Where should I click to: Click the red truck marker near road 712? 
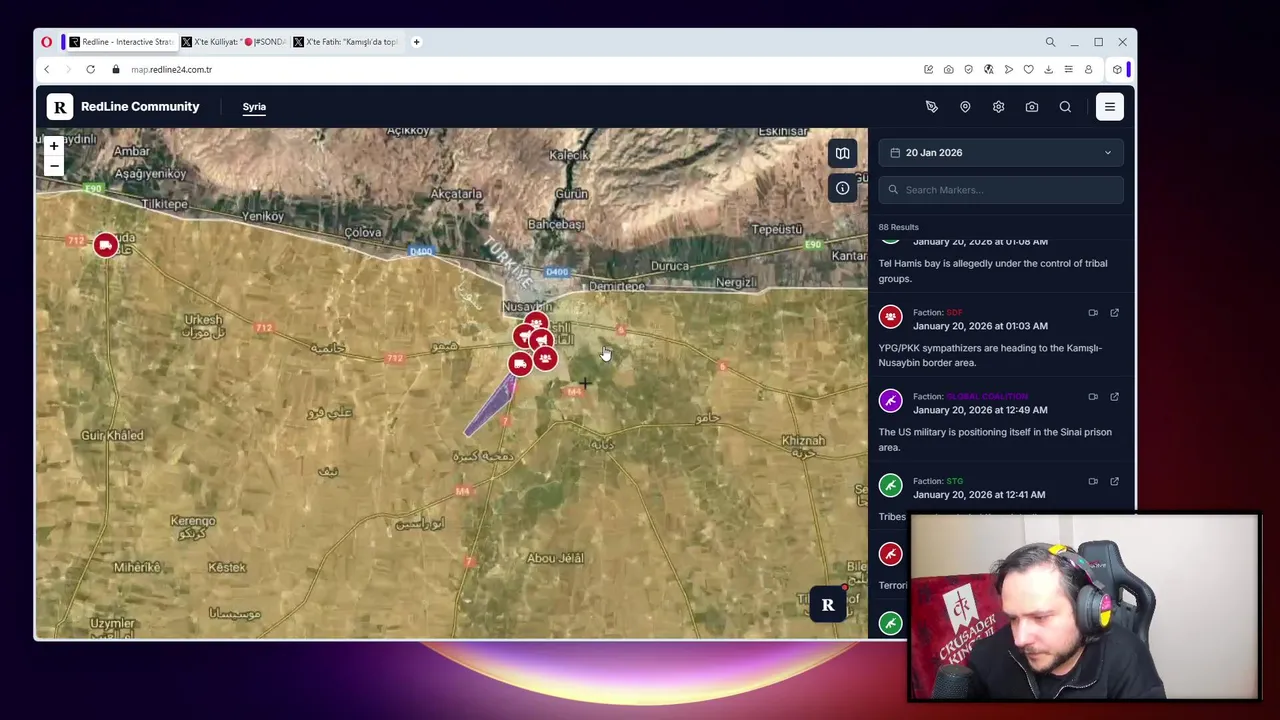click(x=105, y=245)
